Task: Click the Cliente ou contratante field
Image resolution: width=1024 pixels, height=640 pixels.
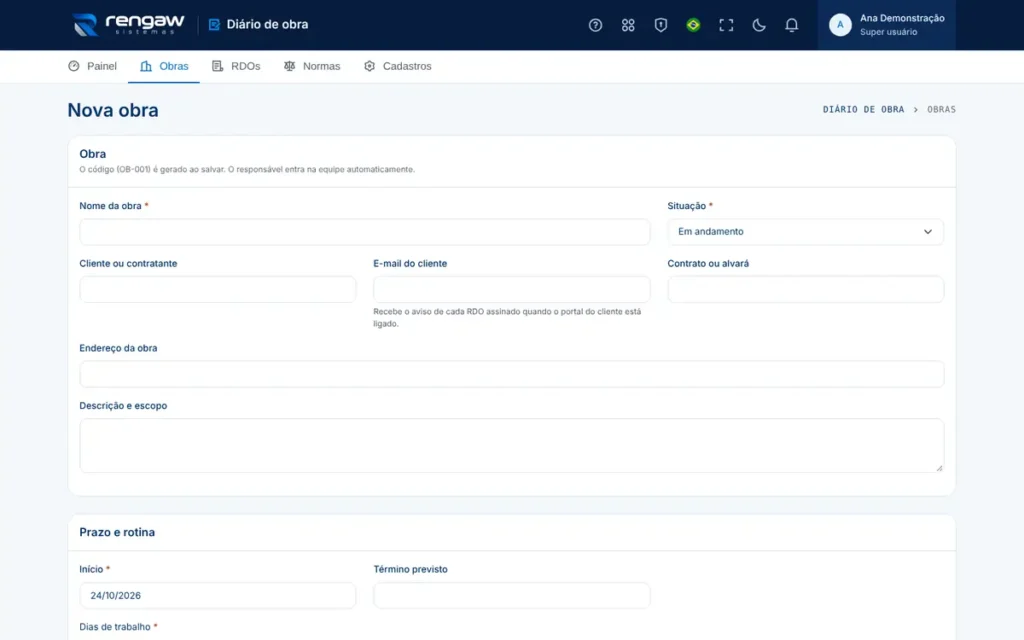Action: pos(217,289)
